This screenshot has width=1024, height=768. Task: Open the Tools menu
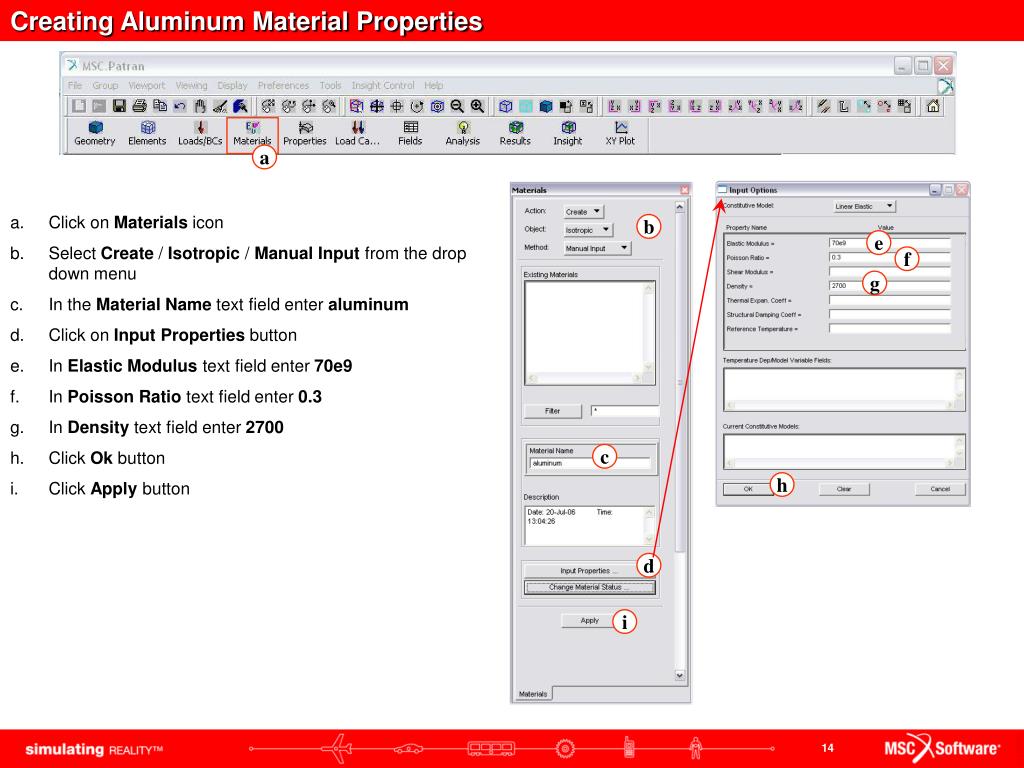(330, 86)
